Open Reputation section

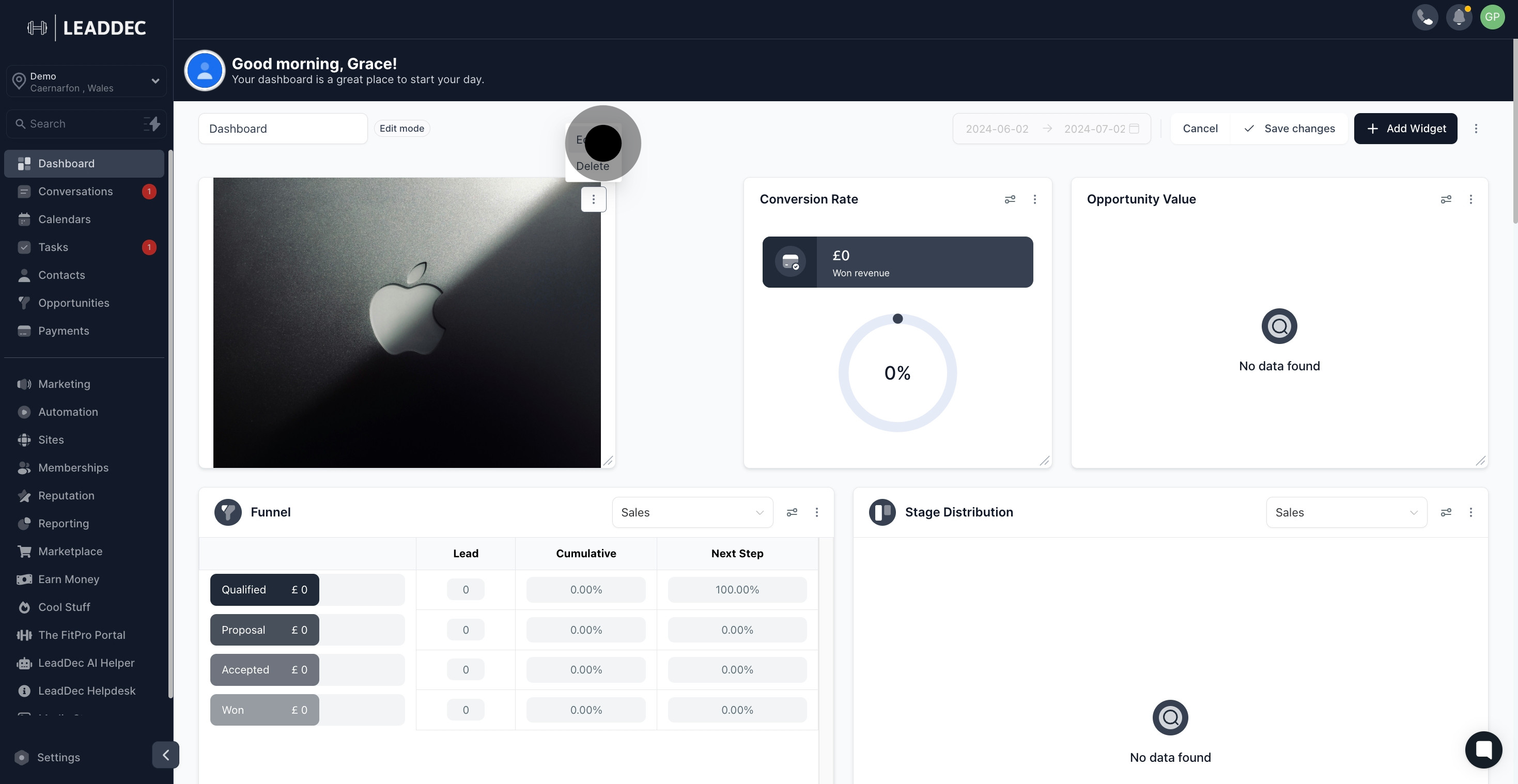tap(84, 495)
